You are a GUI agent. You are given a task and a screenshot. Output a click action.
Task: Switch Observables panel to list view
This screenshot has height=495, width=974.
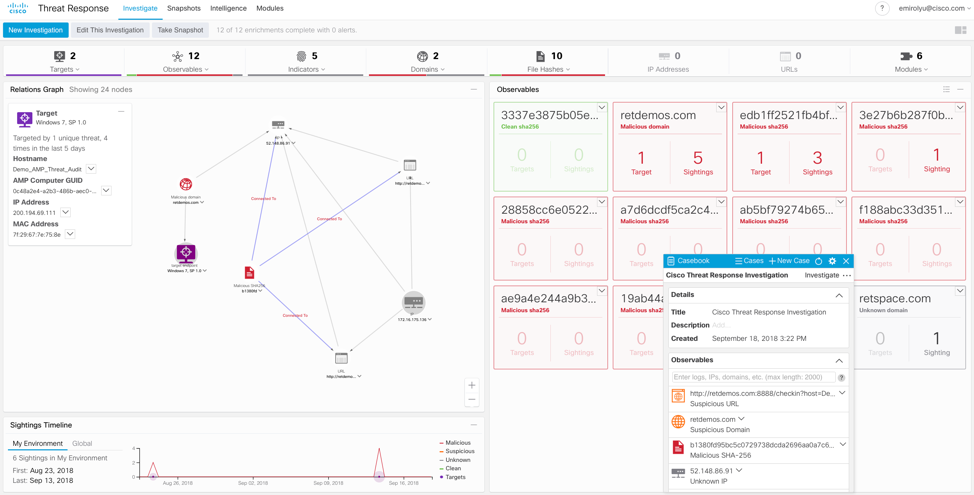click(946, 90)
